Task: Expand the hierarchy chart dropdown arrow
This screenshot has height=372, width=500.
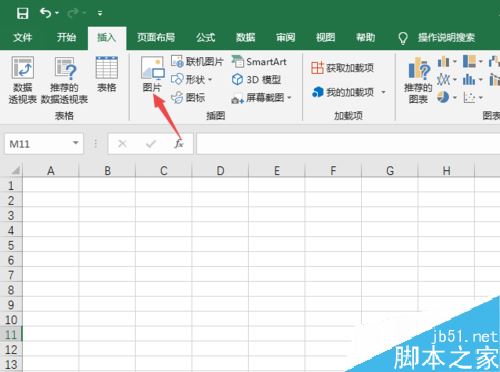Action: click(x=481, y=61)
